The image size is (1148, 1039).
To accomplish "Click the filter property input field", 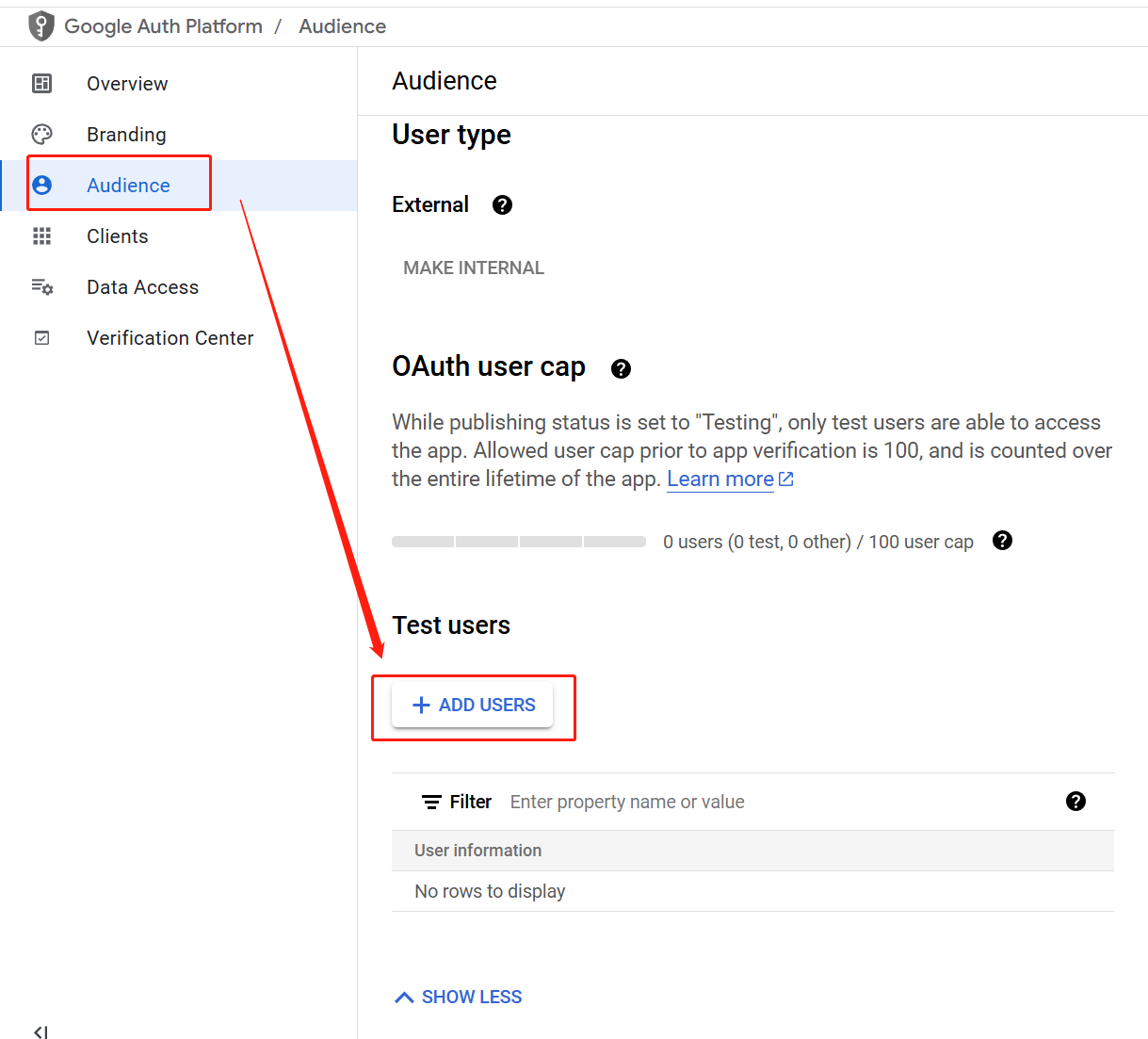I will tap(627, 801).
